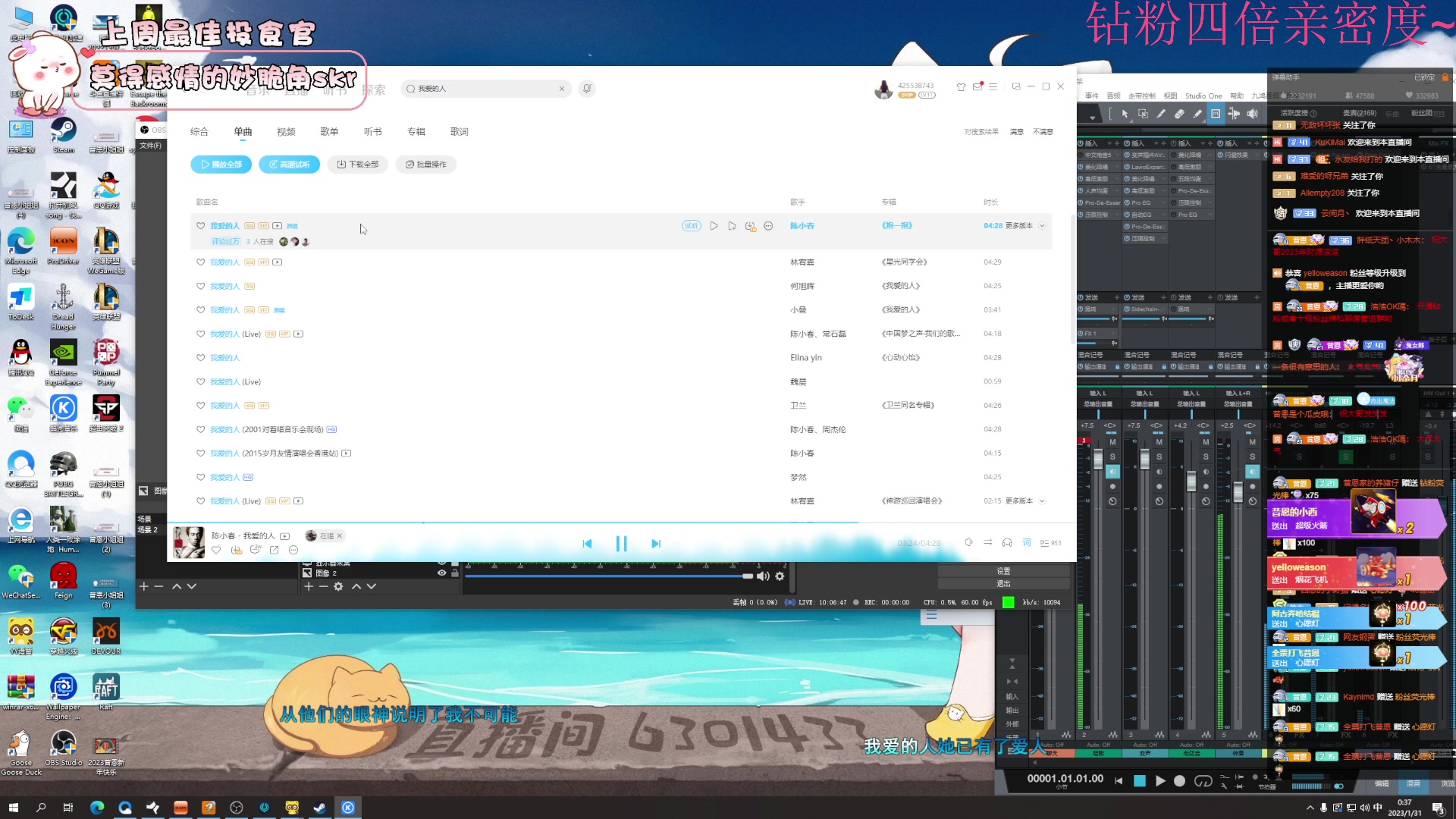Click the heart icon in player bar
Image resolution: width=1456 pixels, height=819 pixels.
[x=216, y=550]
